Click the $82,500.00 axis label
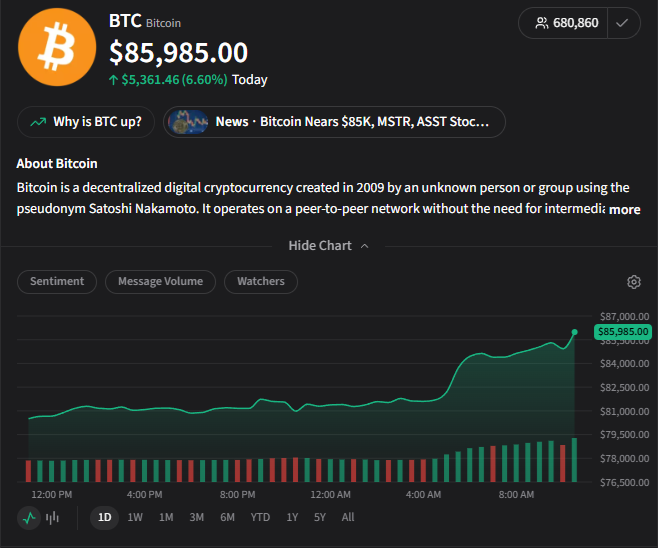This screenshot has height=548, width=658. 624,388
